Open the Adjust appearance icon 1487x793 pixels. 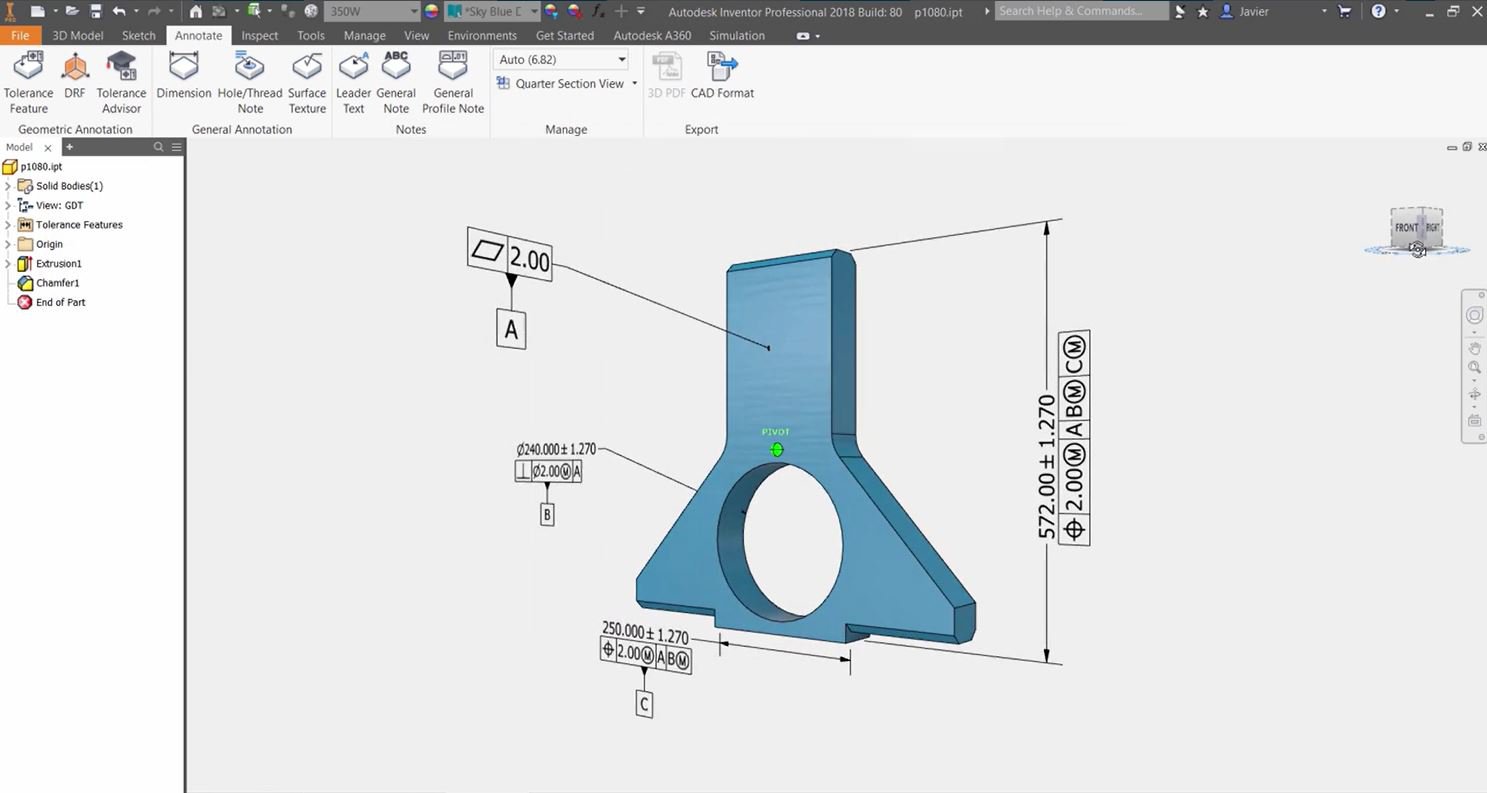[x=552, y=11]
